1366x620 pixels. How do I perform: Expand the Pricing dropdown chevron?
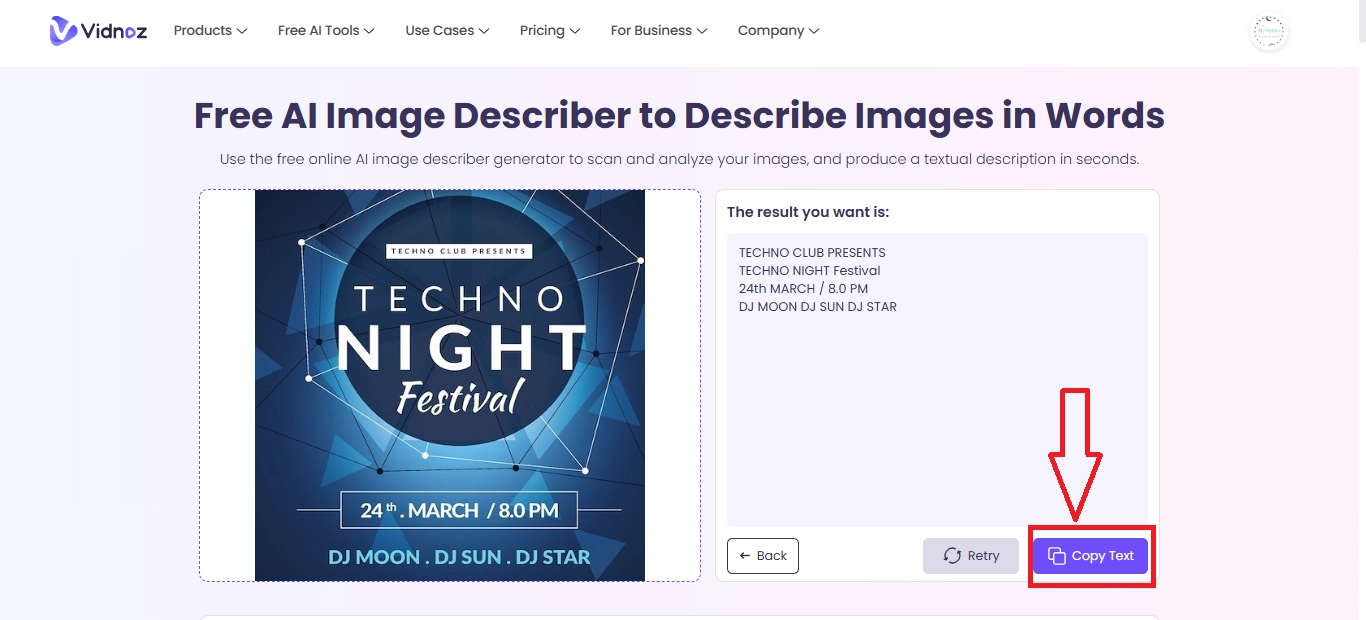point(575,31)
